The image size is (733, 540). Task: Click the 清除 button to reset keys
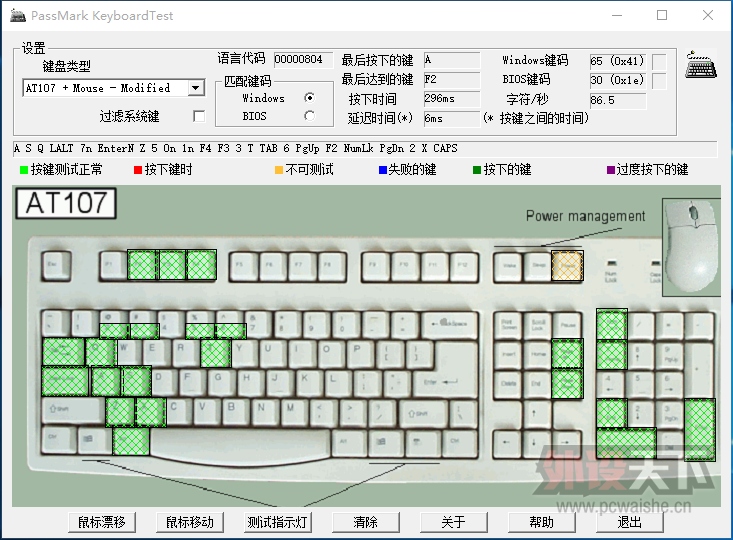(366, 522)
